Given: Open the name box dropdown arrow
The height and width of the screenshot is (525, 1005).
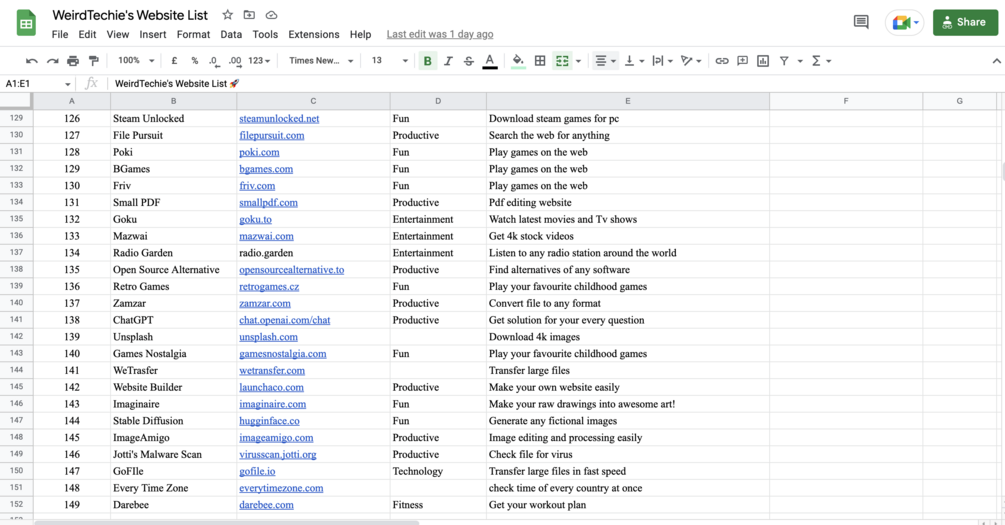Looking at the screenshot, I should tap(67, 84).
